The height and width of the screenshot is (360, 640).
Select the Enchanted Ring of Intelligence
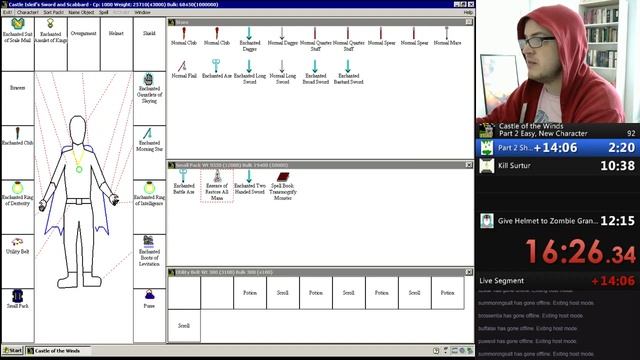point(149,187)
